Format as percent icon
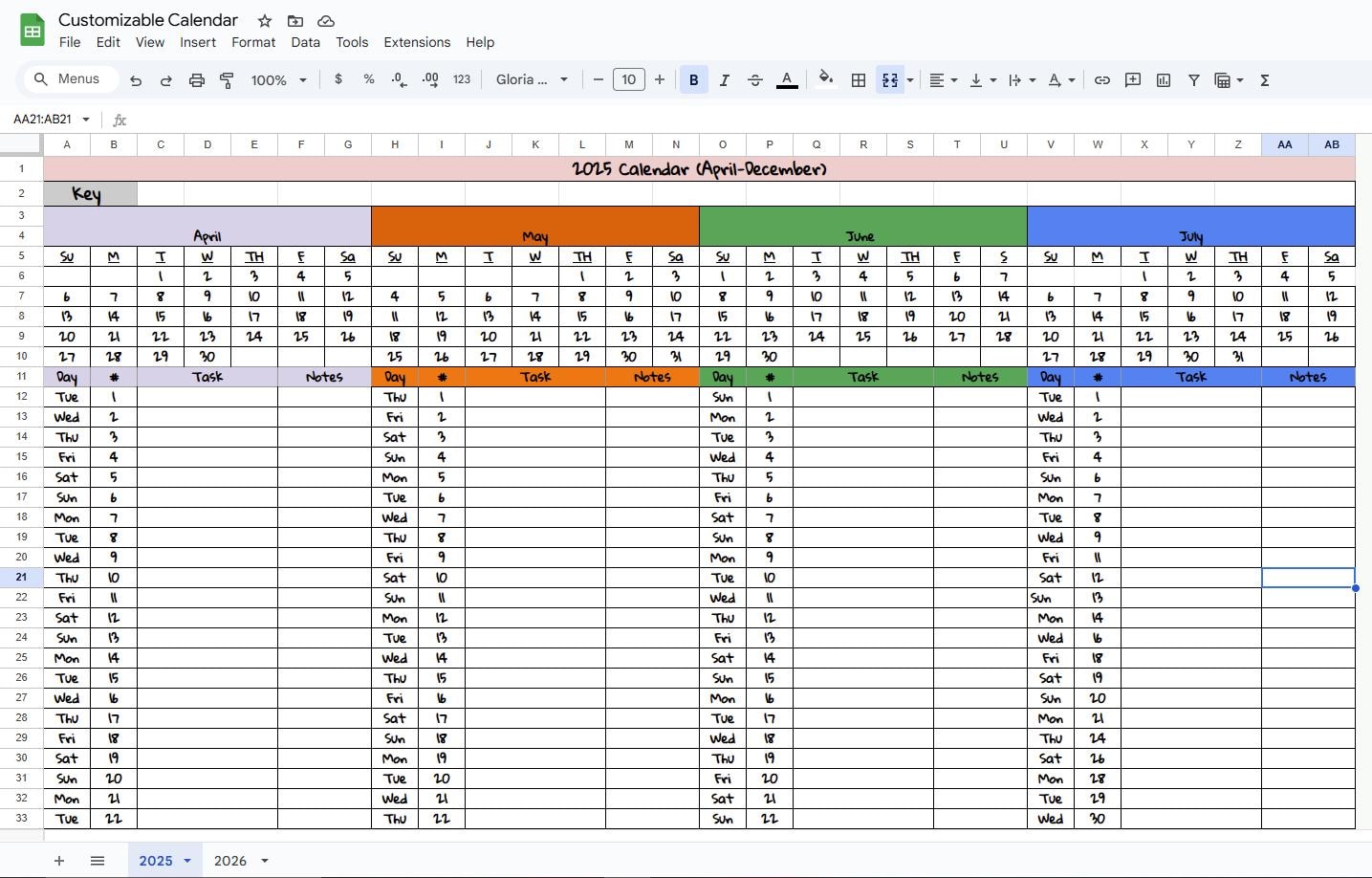 [369, 79]
